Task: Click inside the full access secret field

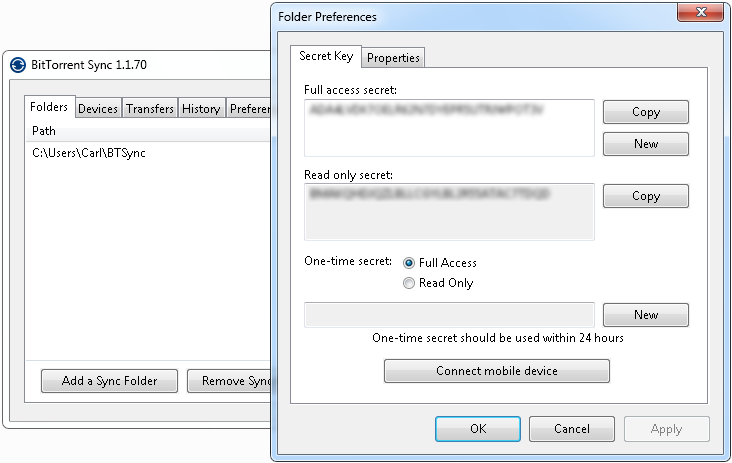Action: click(449, 128)
